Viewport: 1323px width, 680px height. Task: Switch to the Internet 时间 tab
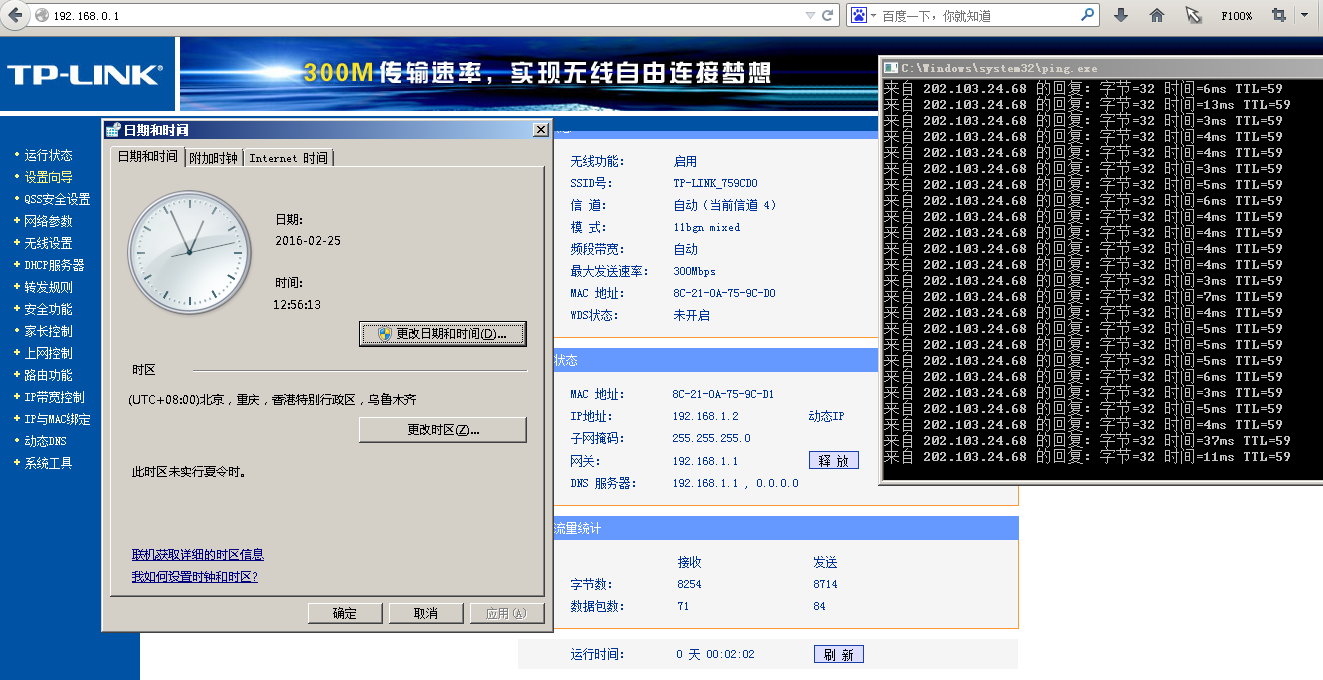click(x=288, y=158)
